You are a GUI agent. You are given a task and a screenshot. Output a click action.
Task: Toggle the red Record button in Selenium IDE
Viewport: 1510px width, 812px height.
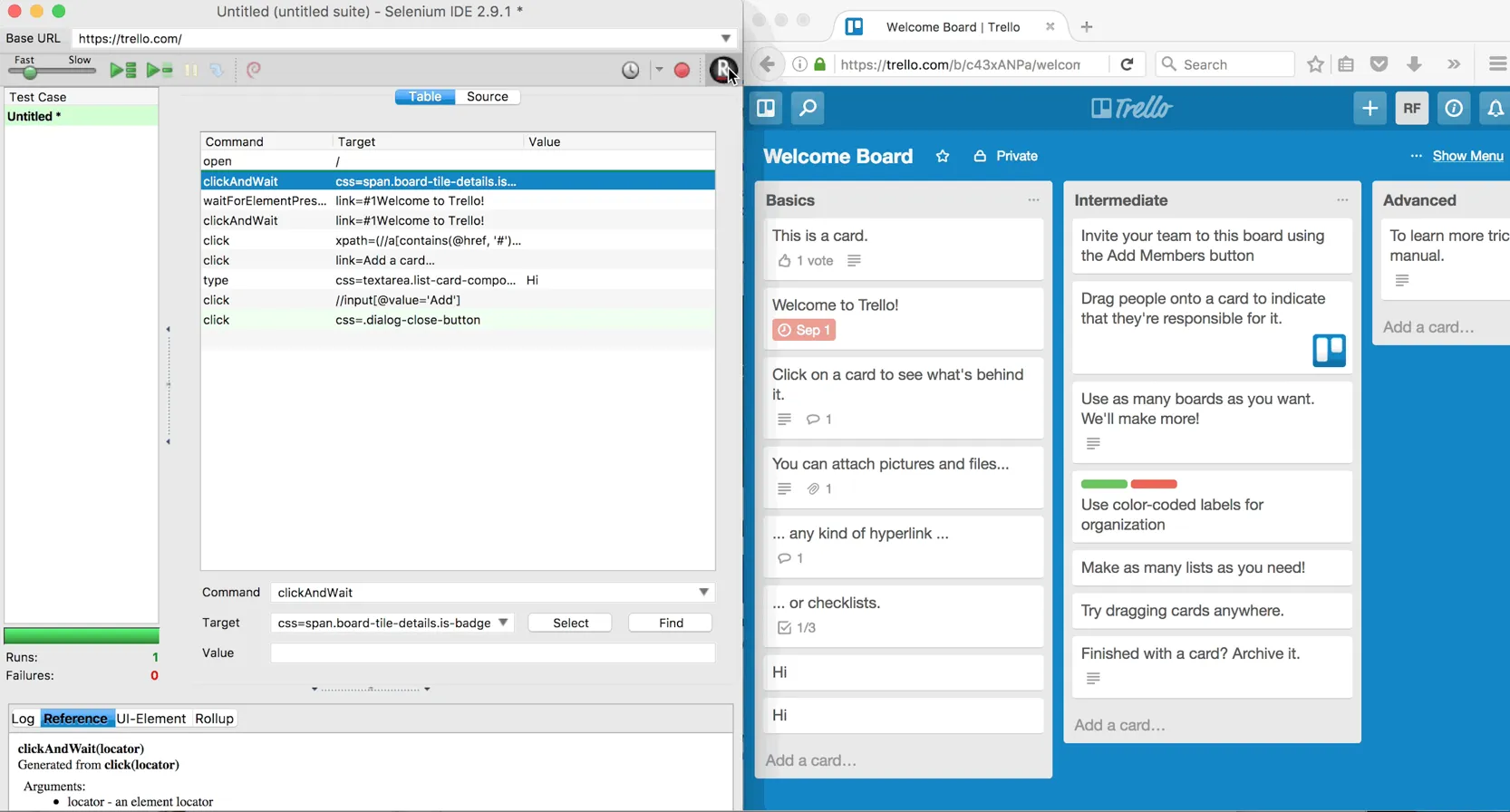(682, 70)
